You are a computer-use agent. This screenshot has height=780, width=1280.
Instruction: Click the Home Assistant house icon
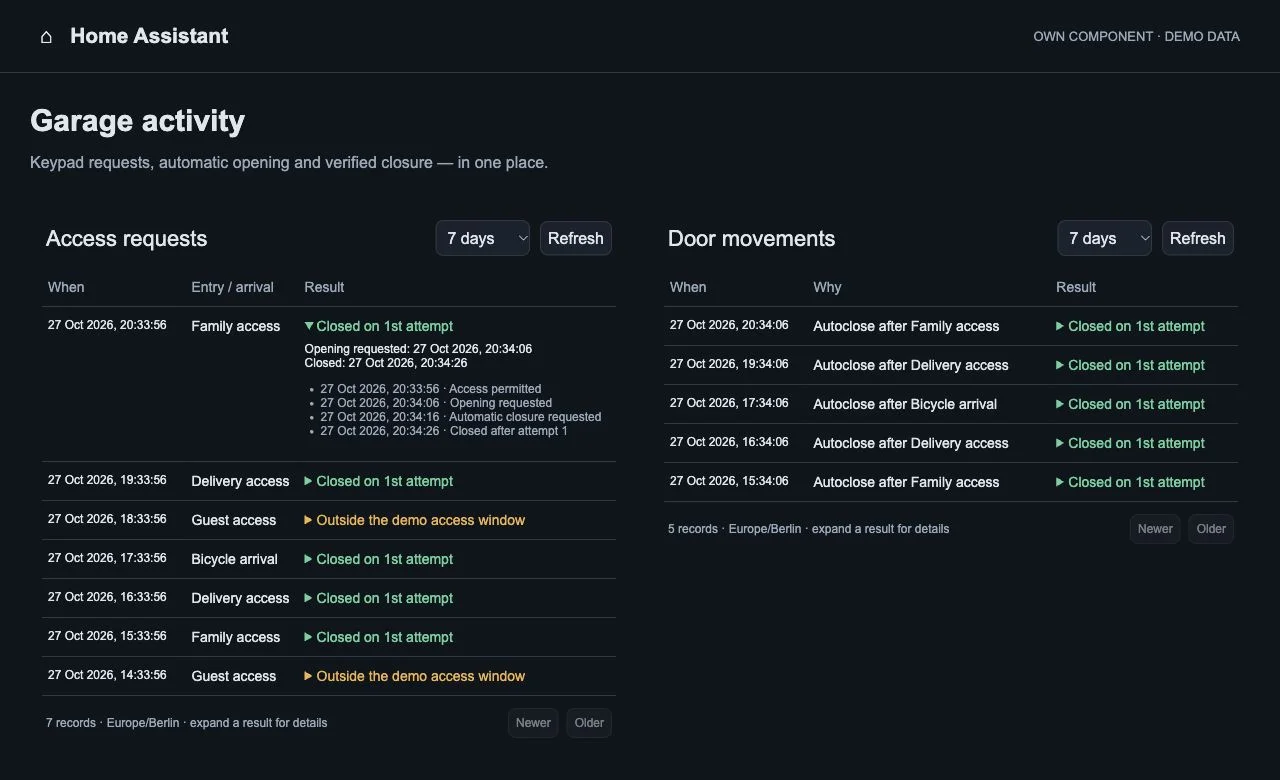pos(46,37)
